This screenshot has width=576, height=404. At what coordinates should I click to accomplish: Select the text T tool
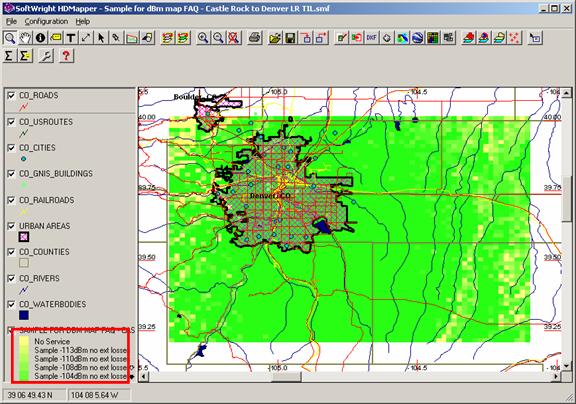coord(71,38)
